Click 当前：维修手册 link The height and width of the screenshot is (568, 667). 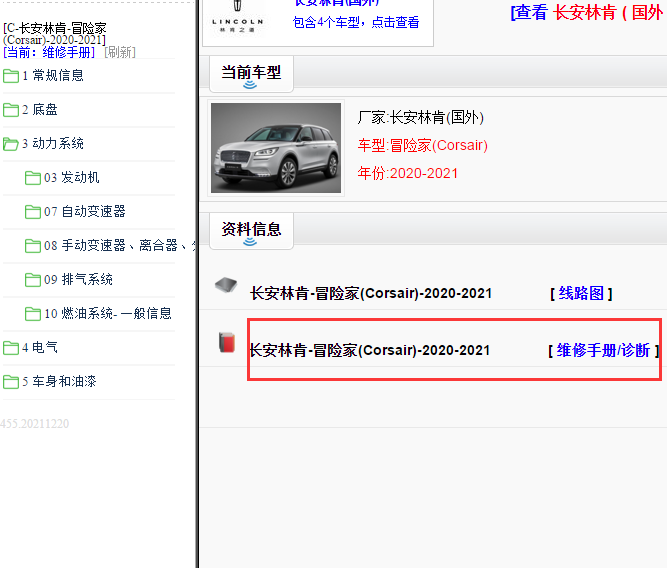(x=49, y=52)
